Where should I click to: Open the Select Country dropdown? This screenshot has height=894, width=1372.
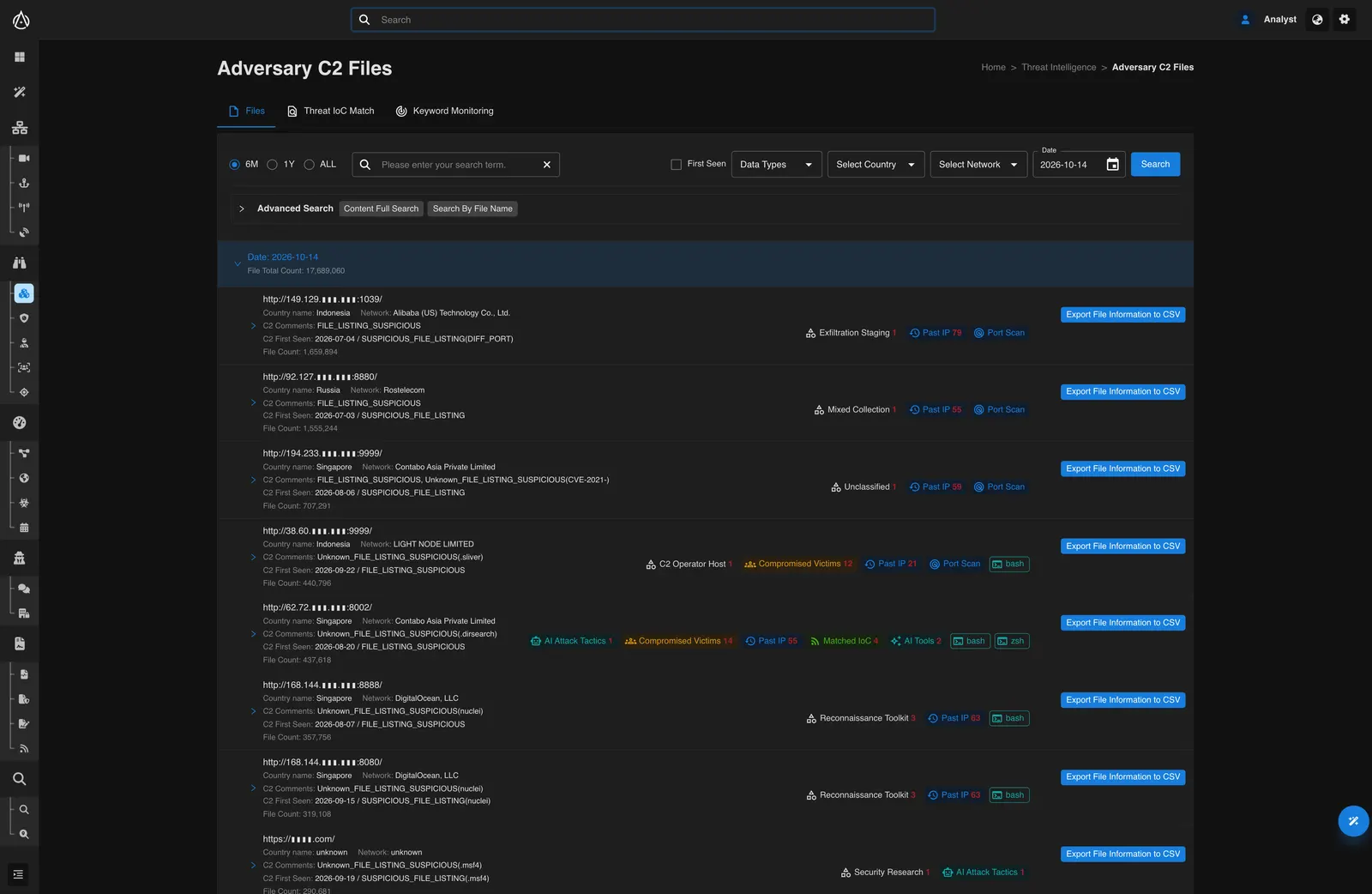[x=876, y=165]
